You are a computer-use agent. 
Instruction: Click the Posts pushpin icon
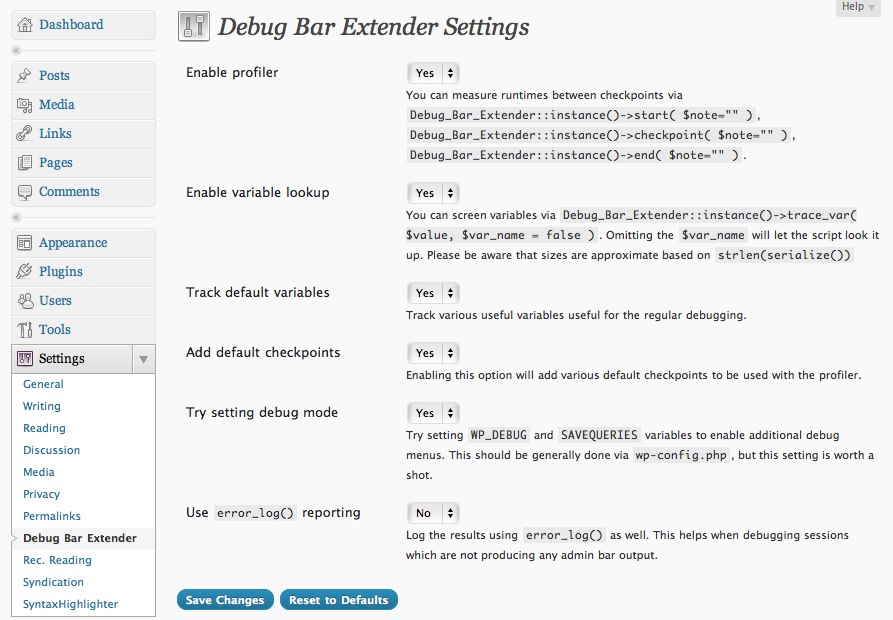pyautogui.click(x=25, y=76)
